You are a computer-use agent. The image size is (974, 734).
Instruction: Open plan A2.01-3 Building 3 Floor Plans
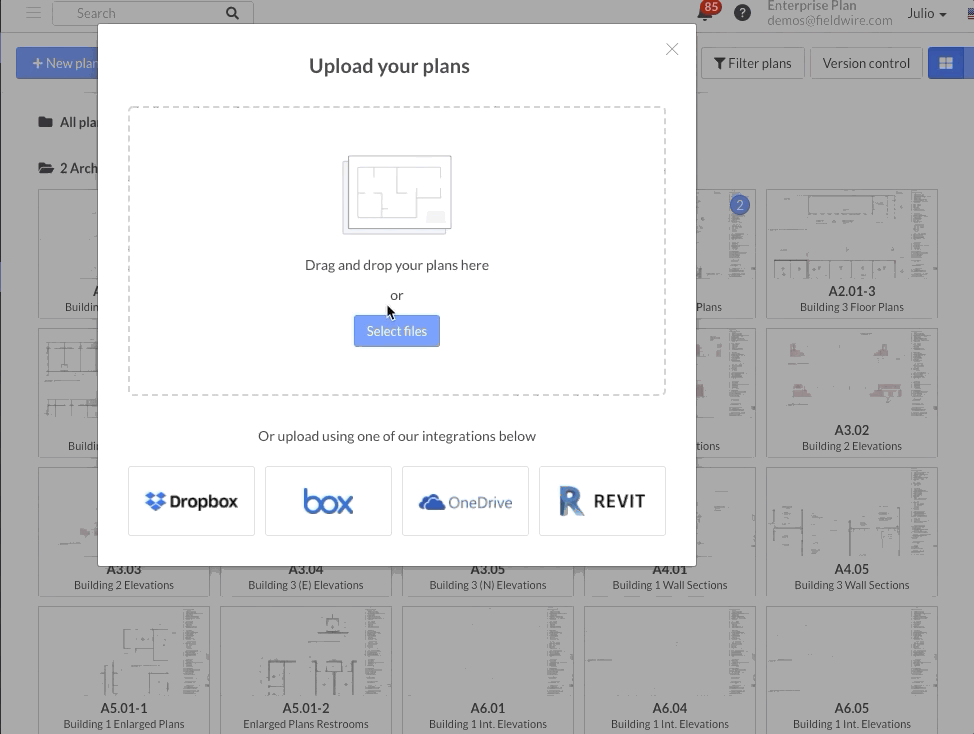[x=852, y=254]
